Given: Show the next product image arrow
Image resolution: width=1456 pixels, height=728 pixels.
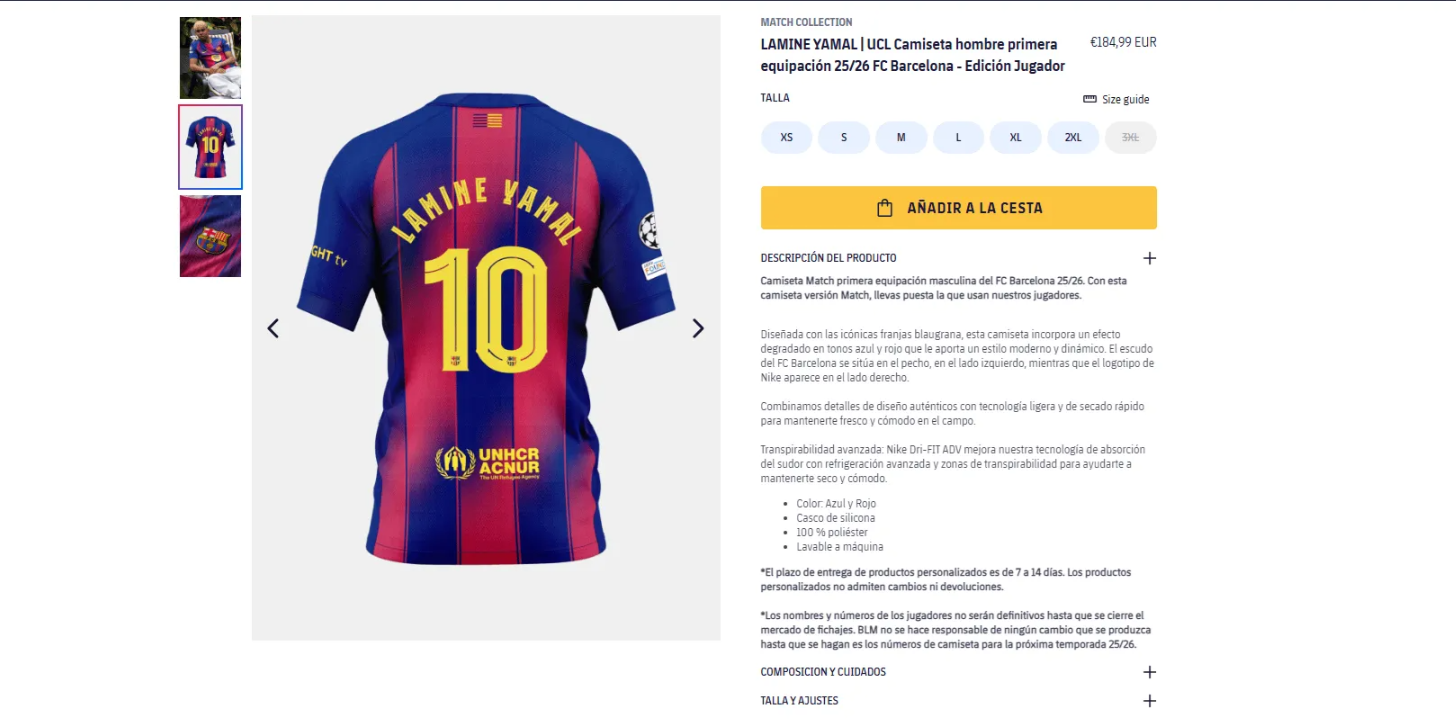Looking at the screenshot, I should (x=698, y=328).
